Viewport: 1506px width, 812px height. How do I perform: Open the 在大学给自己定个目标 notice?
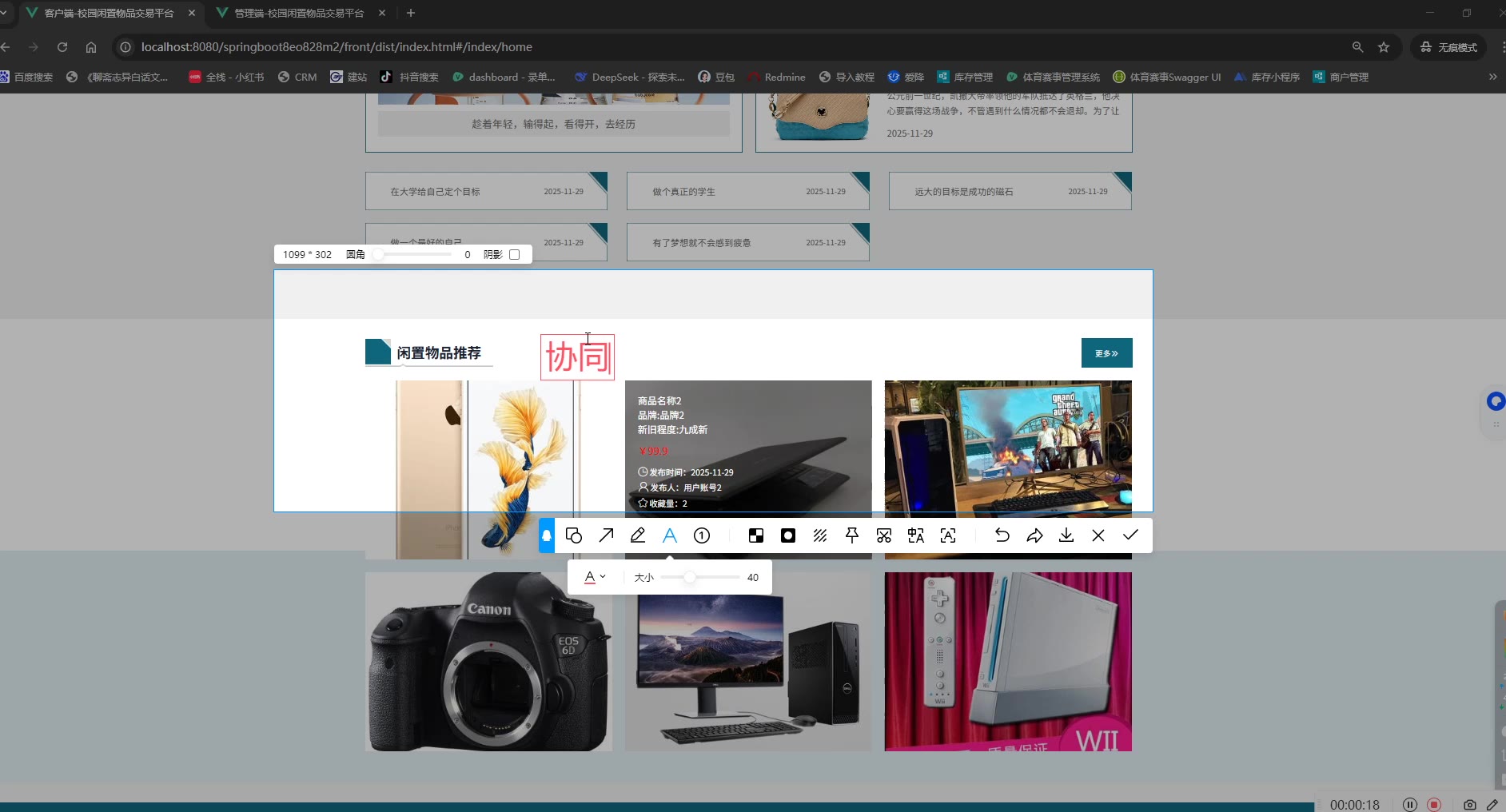pos(486,191)
